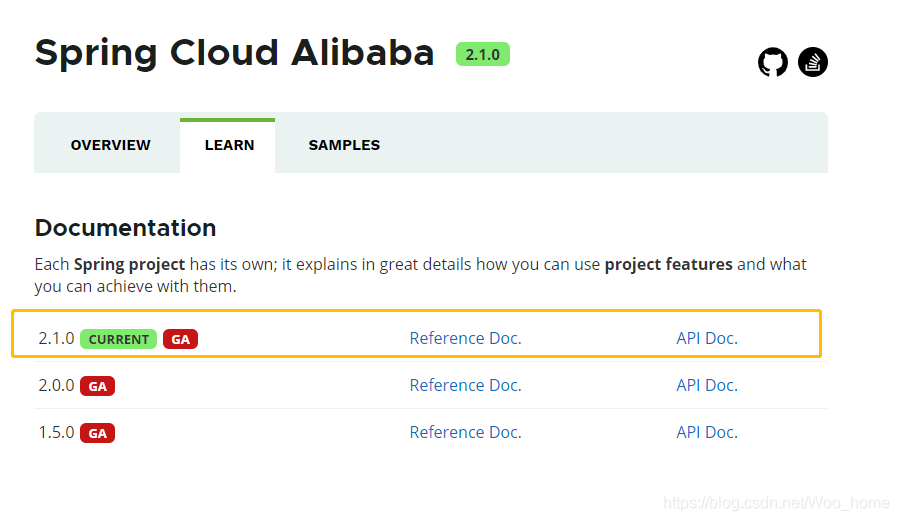Click the GA badge next to 2.0.0
The width and height of the screenshot is (899, 521).
pyautogui.click(x=97, y=386)
